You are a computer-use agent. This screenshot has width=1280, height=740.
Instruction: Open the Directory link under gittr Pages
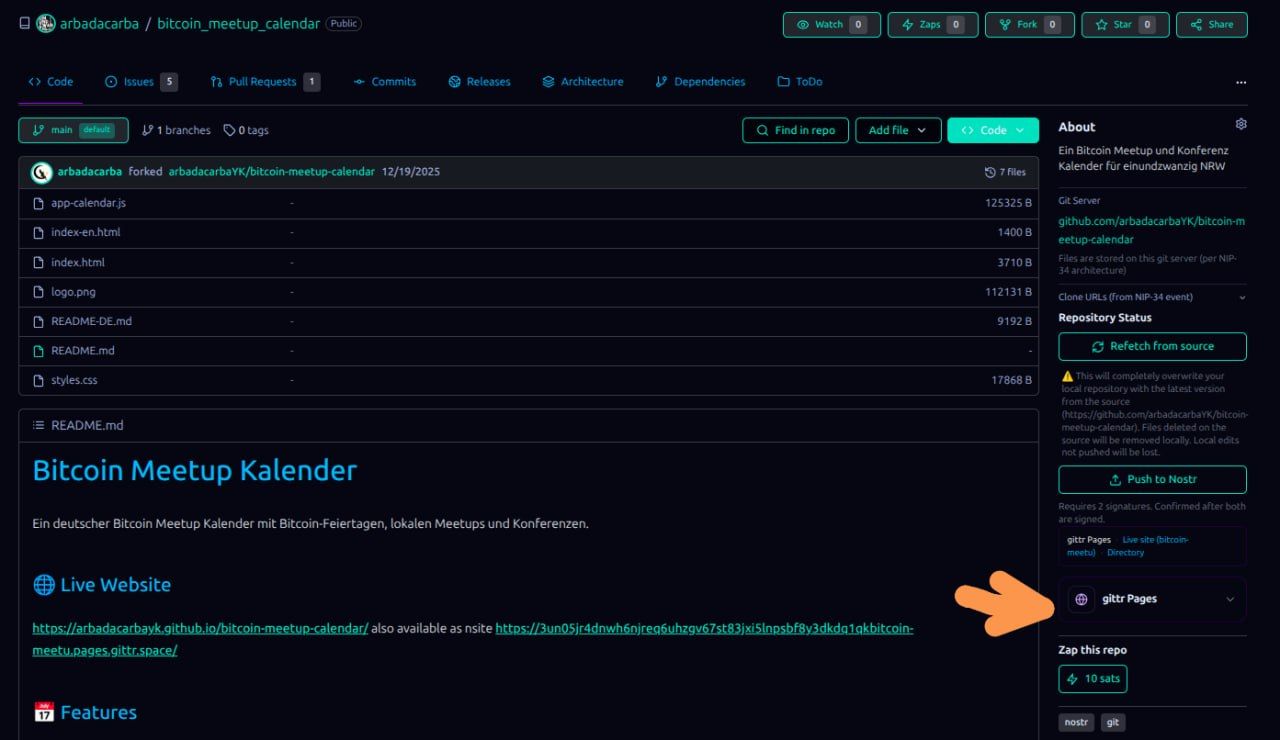click(1125, 553)
